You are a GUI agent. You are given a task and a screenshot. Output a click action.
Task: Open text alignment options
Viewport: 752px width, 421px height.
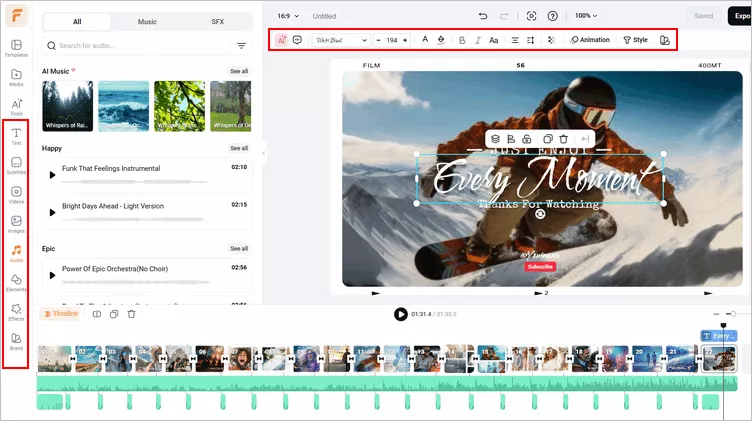(x=515, y=40)
